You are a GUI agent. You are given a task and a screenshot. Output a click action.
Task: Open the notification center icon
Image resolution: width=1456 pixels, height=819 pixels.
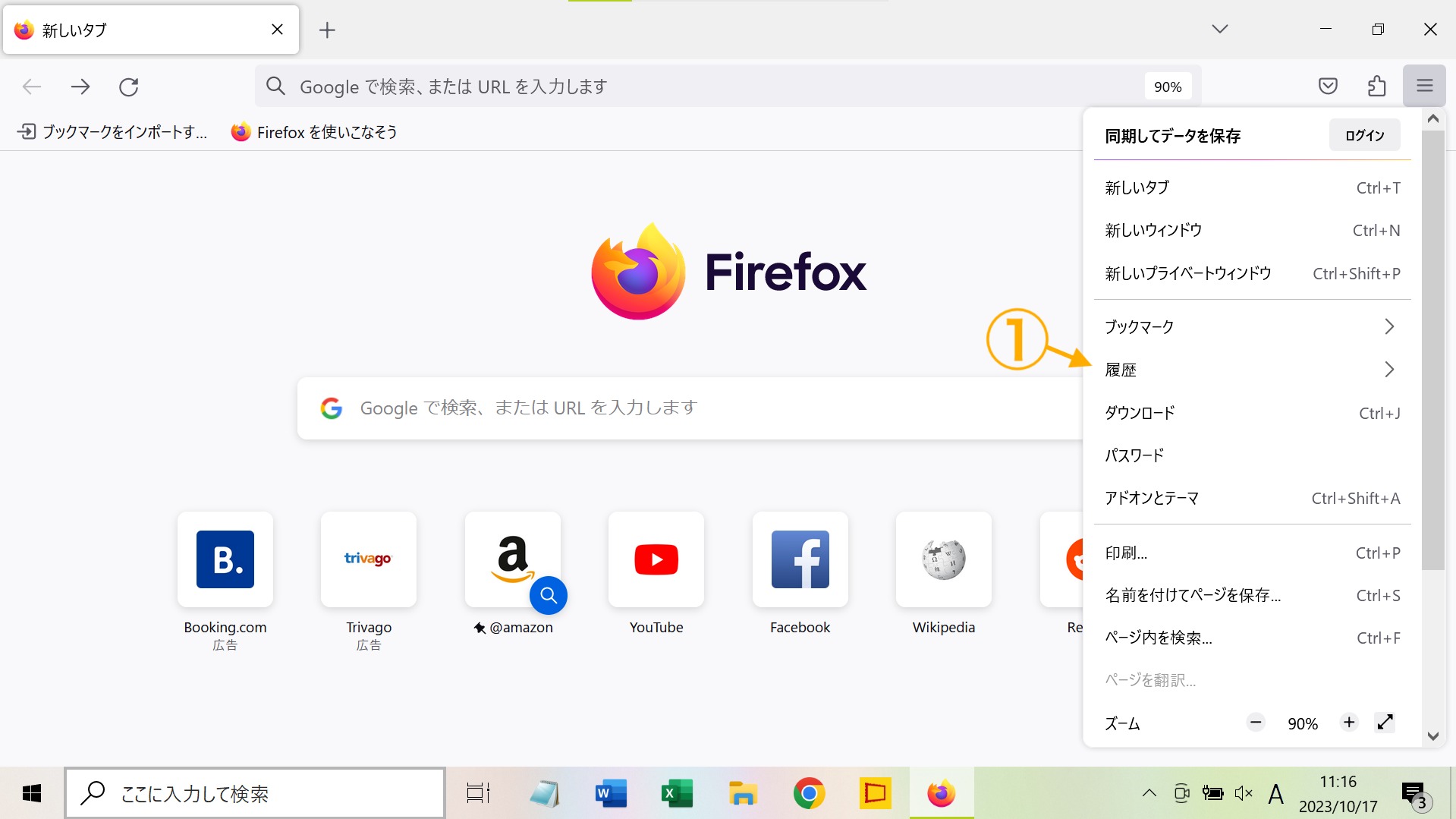1416,795
